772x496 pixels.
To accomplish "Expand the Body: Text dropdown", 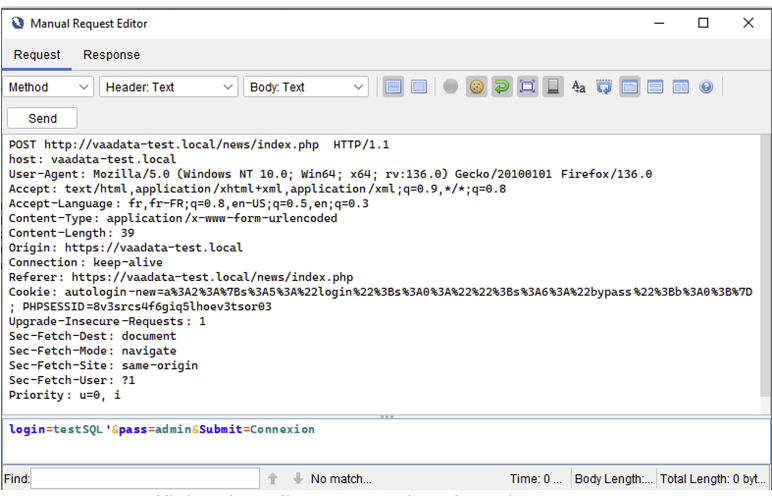I will tap(306, 87).
